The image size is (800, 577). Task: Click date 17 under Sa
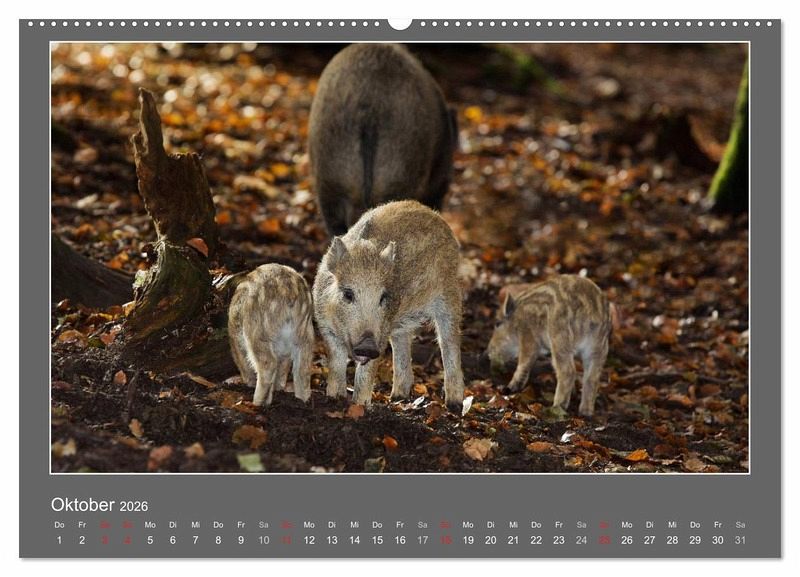pos(422,540)
